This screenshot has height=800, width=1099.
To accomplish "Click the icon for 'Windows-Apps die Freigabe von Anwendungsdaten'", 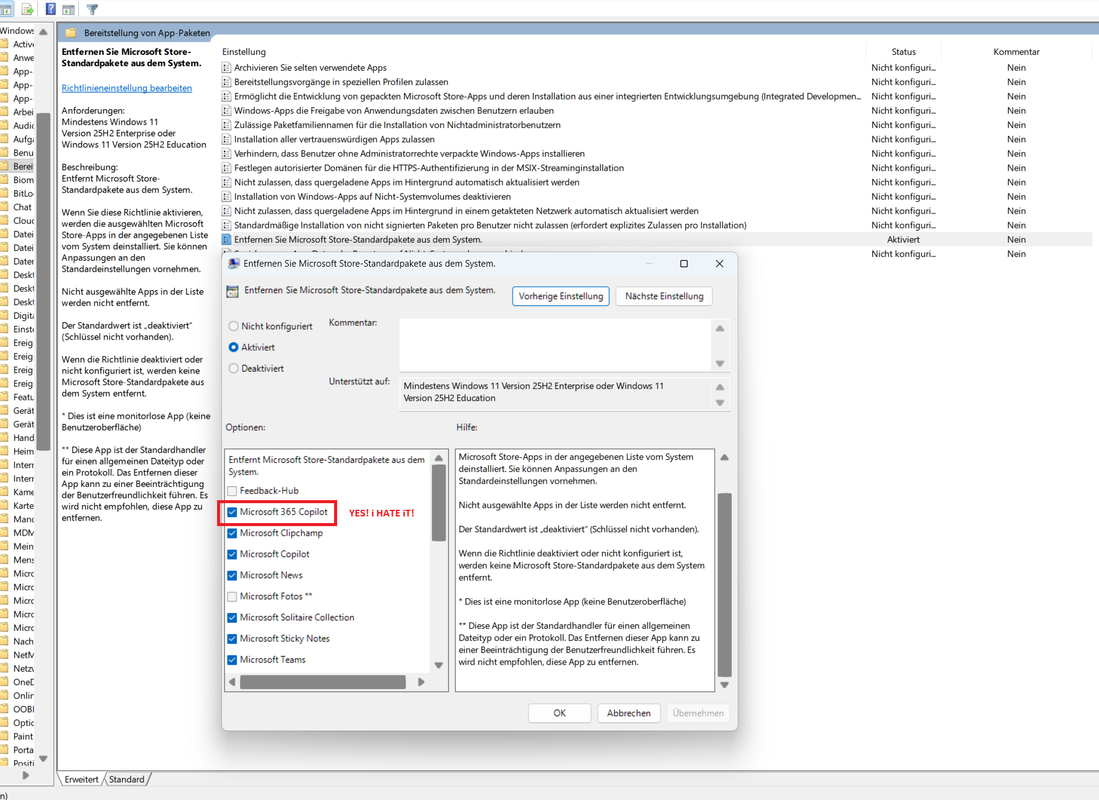I will pyautogui.click(x=226, y=111).
